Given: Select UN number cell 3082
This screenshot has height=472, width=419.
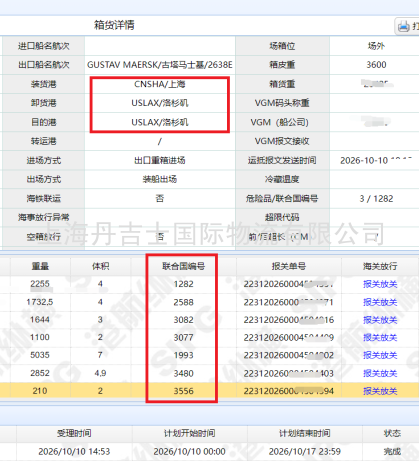Looking at the screenshot, I should point(183,320).
